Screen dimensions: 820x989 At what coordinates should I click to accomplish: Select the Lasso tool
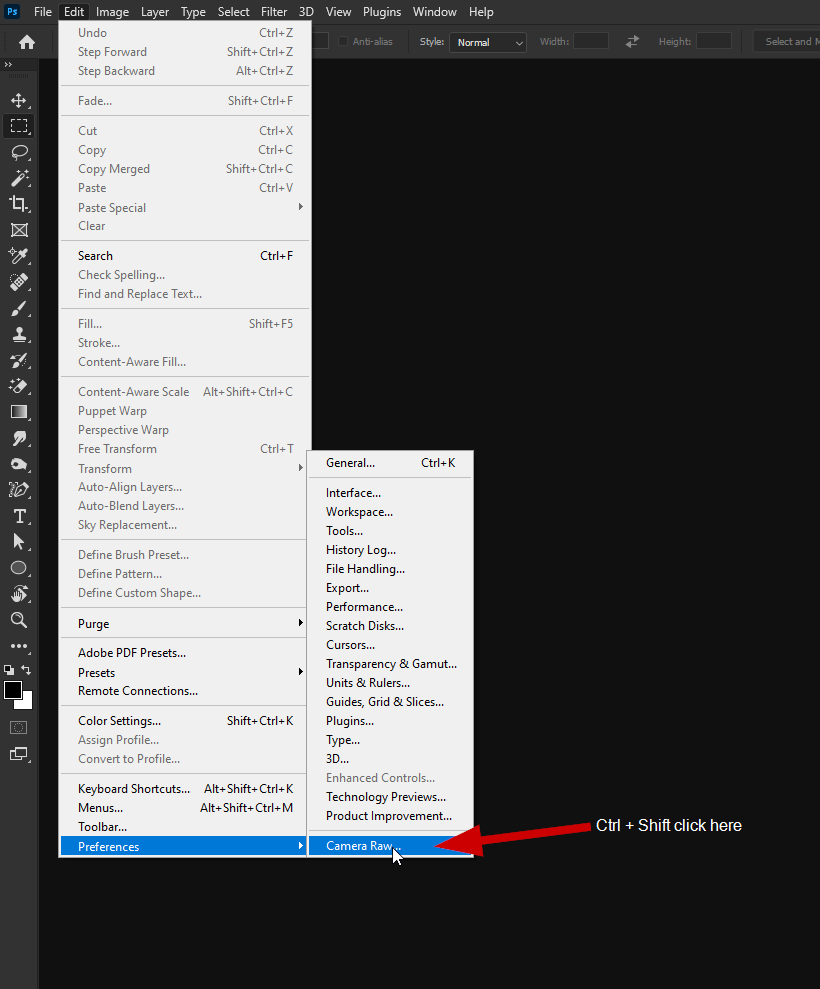pos(19,152)
